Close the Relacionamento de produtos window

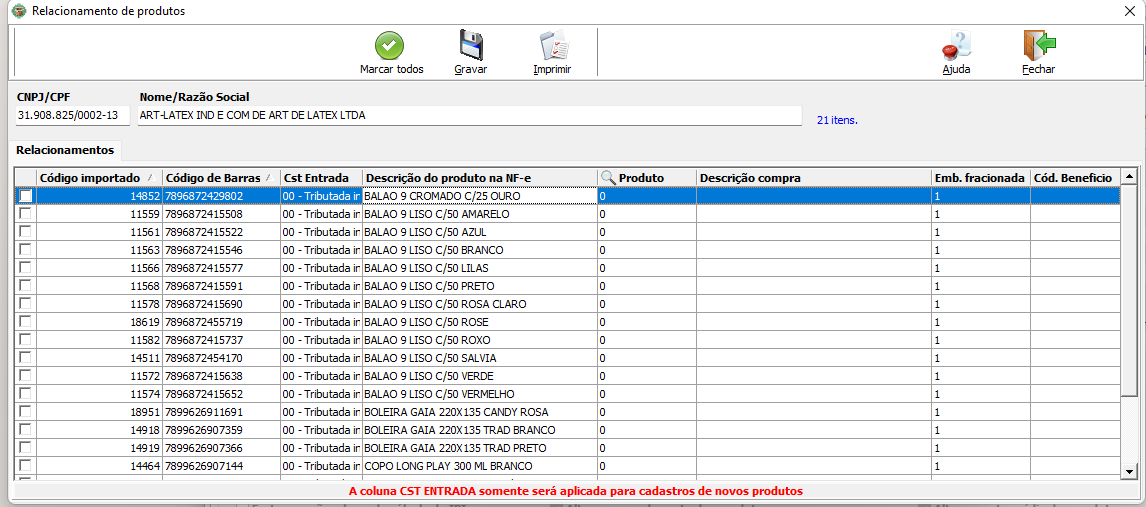pyautogui.click(x=1130, y=11)
